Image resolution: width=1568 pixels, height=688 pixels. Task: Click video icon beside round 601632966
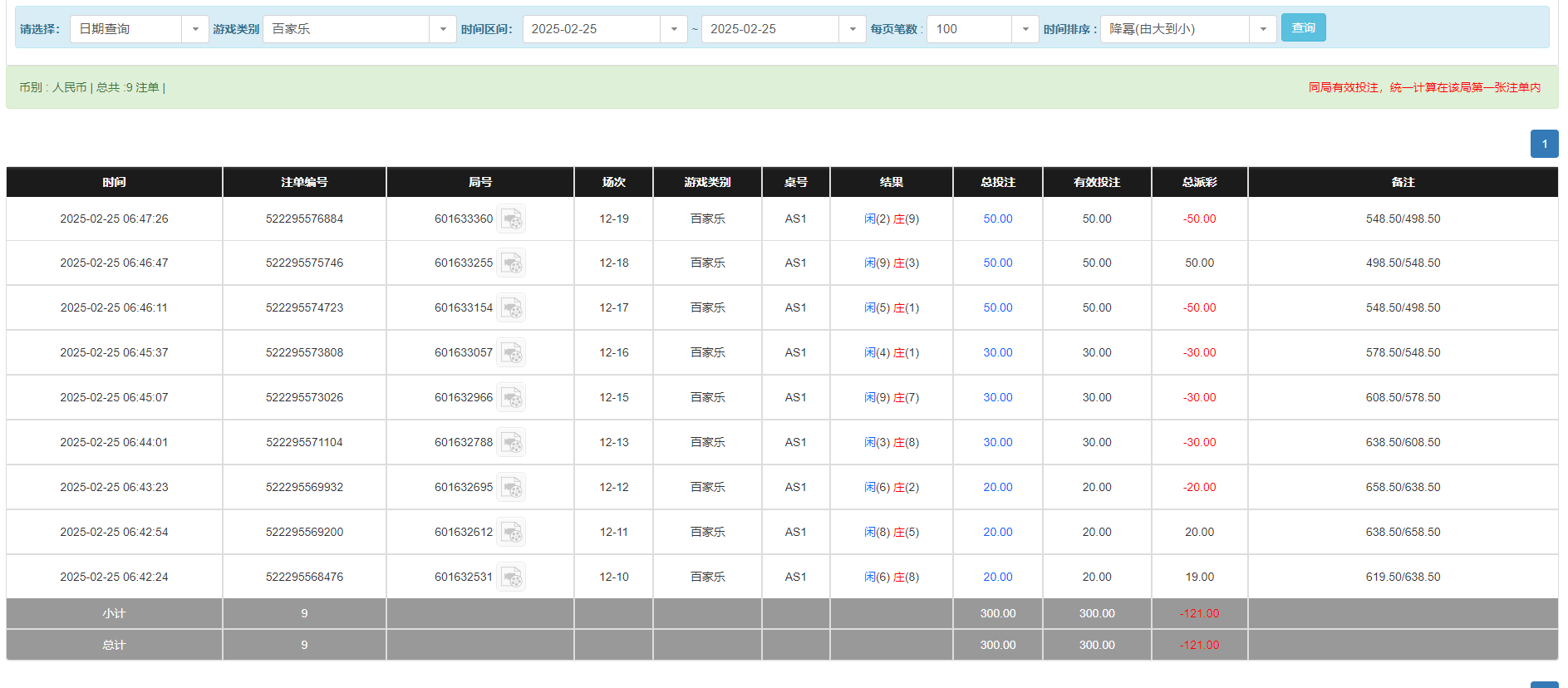tap(511, 398)
